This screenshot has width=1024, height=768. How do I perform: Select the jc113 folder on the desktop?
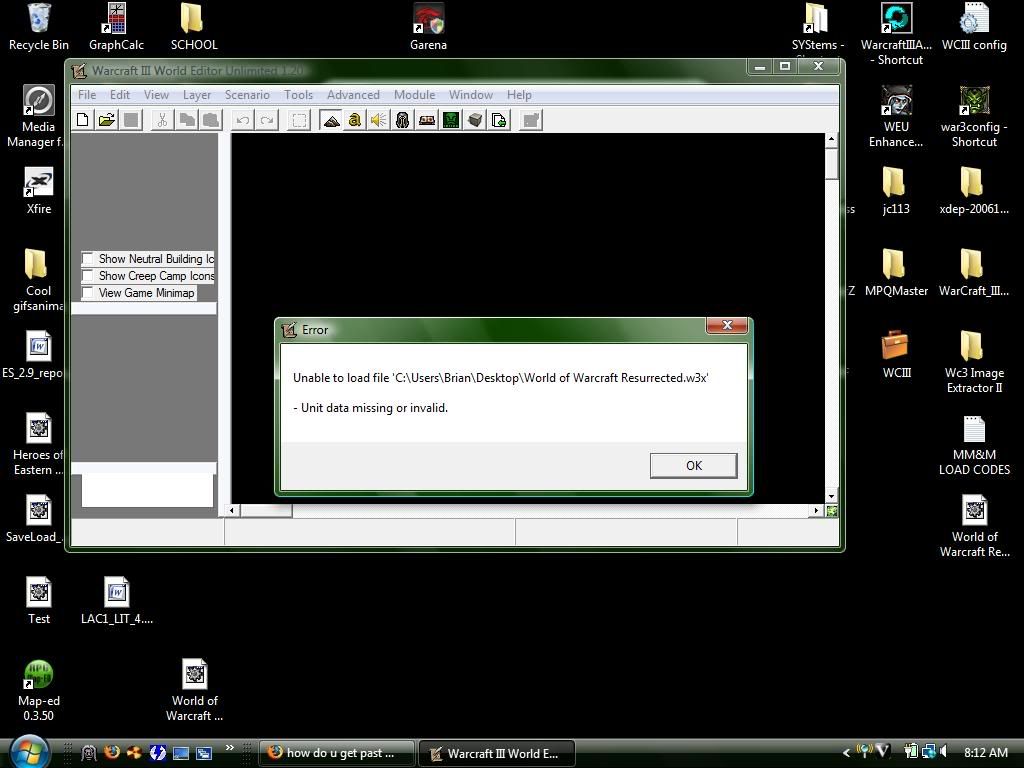(x=896, y=191)
